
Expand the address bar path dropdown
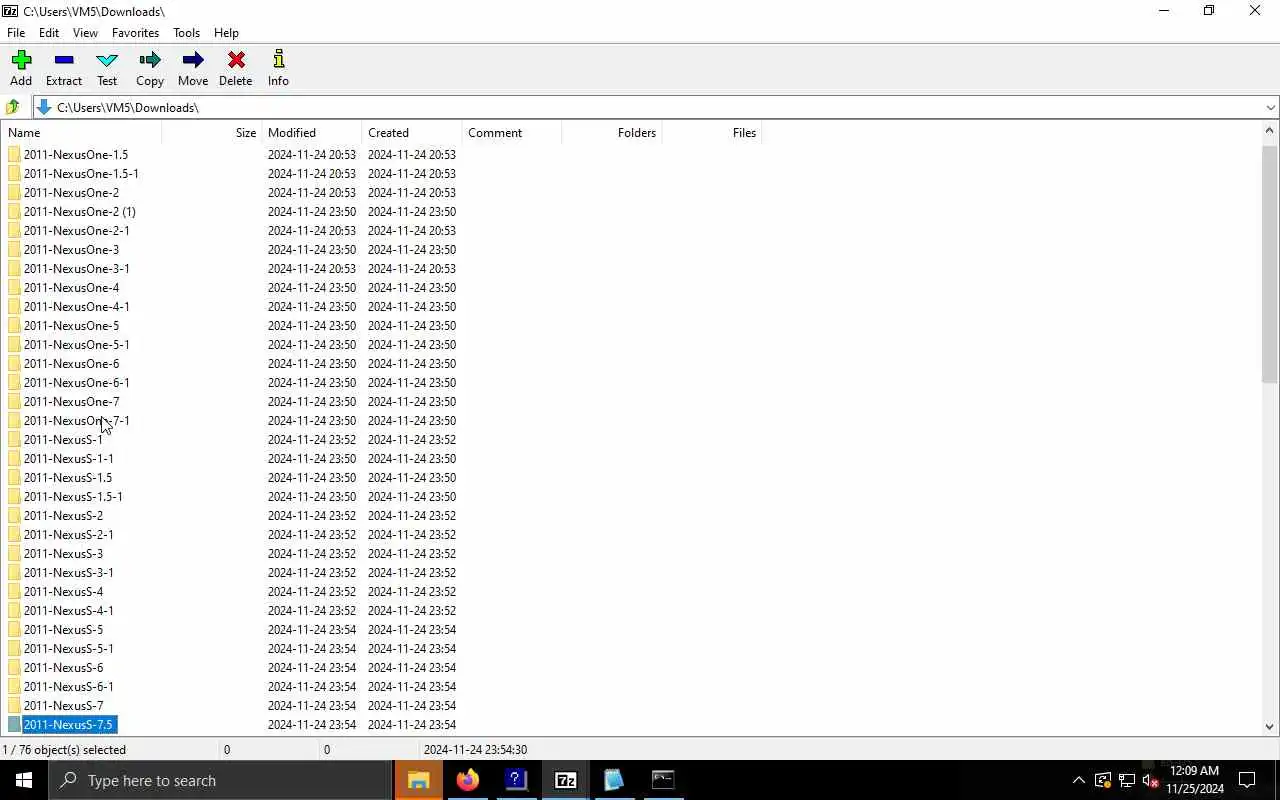[x=1270, y=107]
